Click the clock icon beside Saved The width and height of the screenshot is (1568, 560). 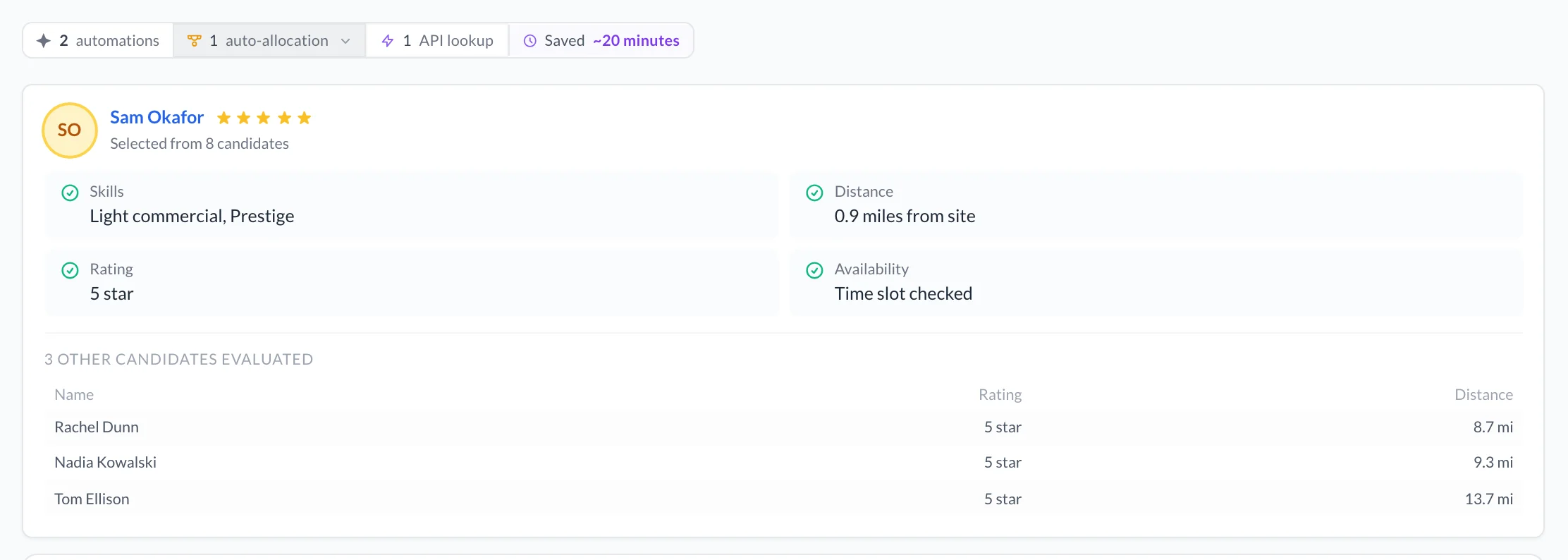530,41
